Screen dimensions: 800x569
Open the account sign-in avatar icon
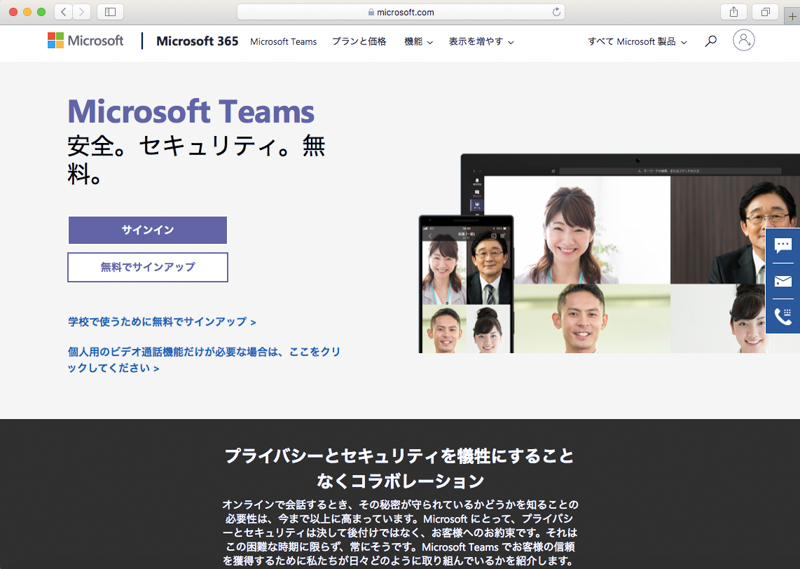(x=743, y=40)
